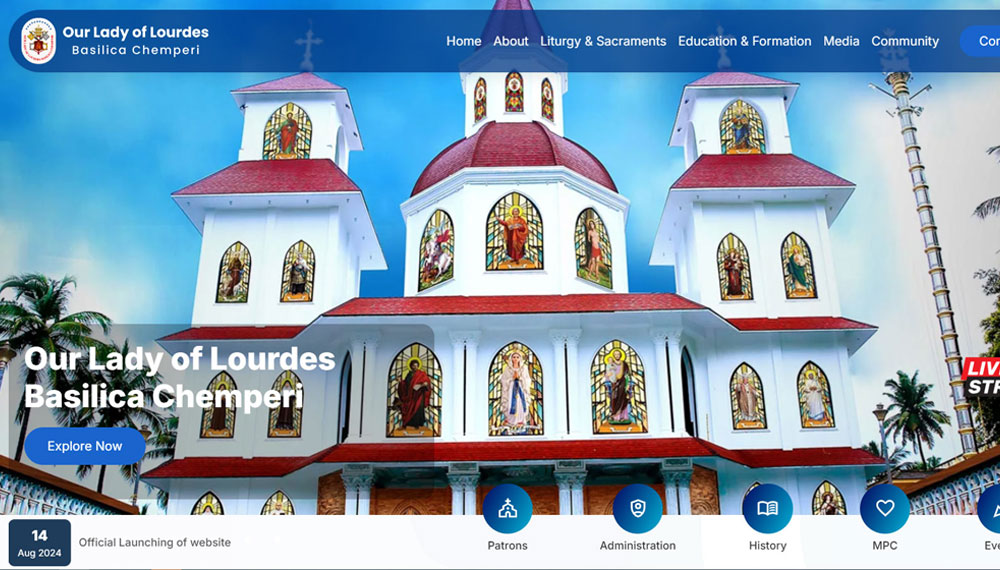
Task: Click the Patrons text label
Action: point(507,545)
